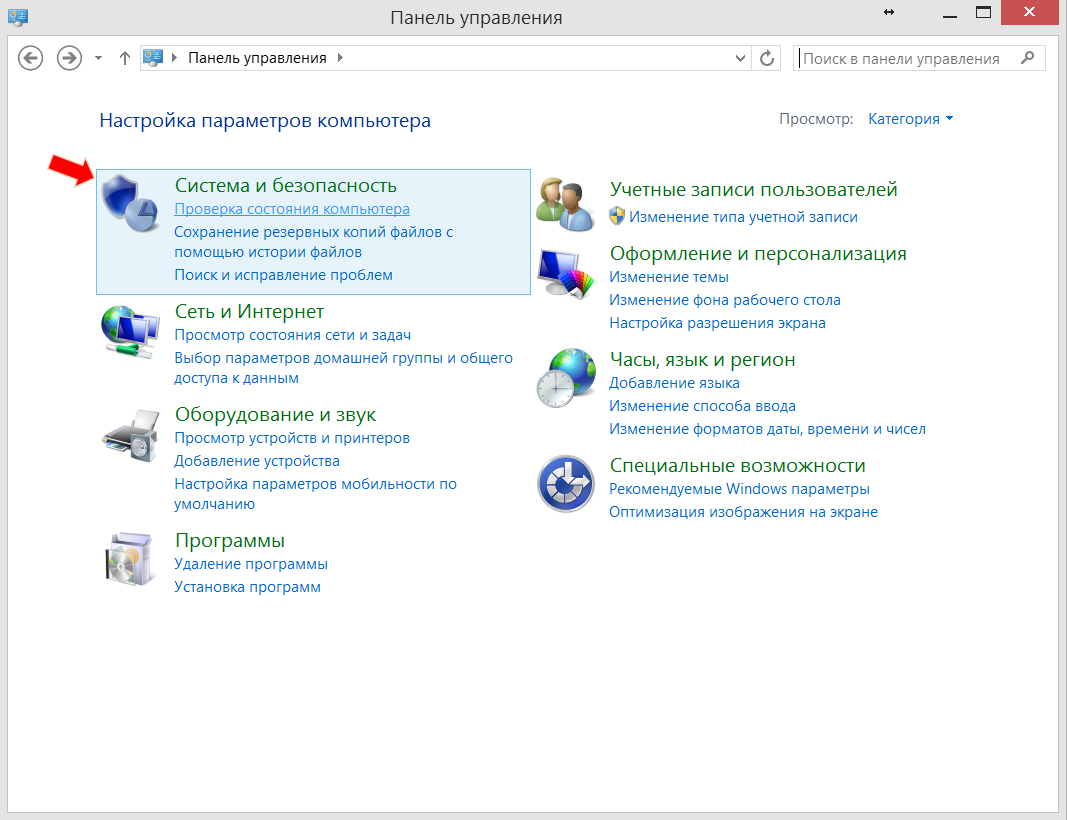This screenshot has width=1067, height=820.
Task: Click the search magnifier icon
Action: tap(1028, 59)
